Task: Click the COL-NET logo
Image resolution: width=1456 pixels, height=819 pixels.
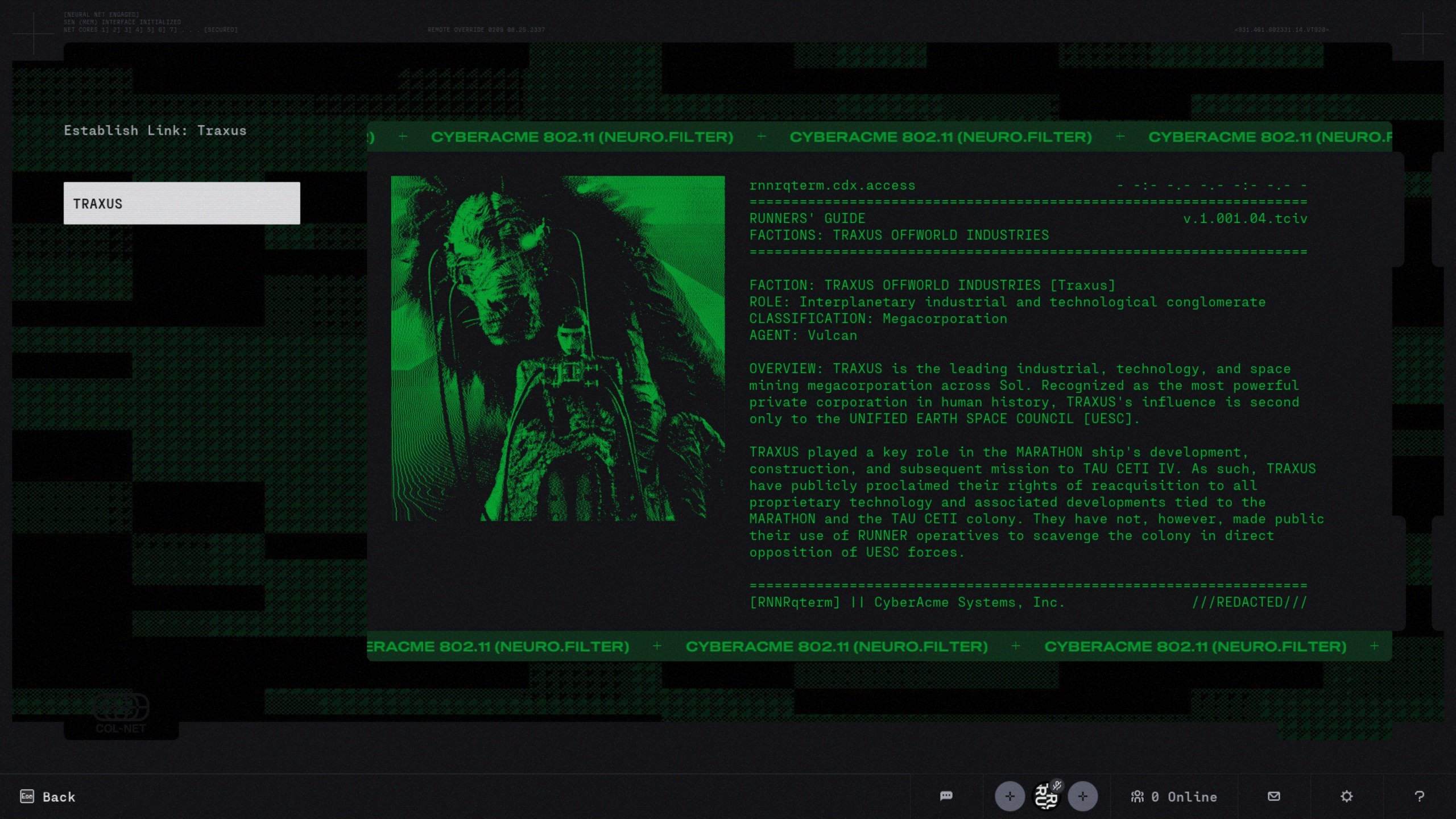Action: coord(121,714)
